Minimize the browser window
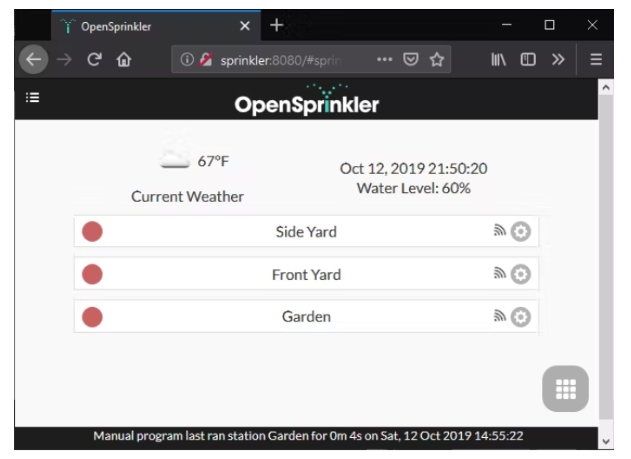This screenshot has width=631, height=459. tap(507, 25)
